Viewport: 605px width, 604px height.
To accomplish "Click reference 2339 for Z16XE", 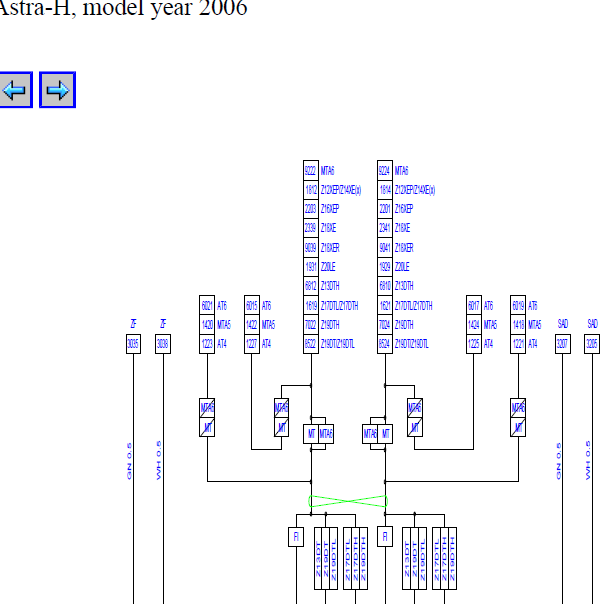I will coord(311,228).
